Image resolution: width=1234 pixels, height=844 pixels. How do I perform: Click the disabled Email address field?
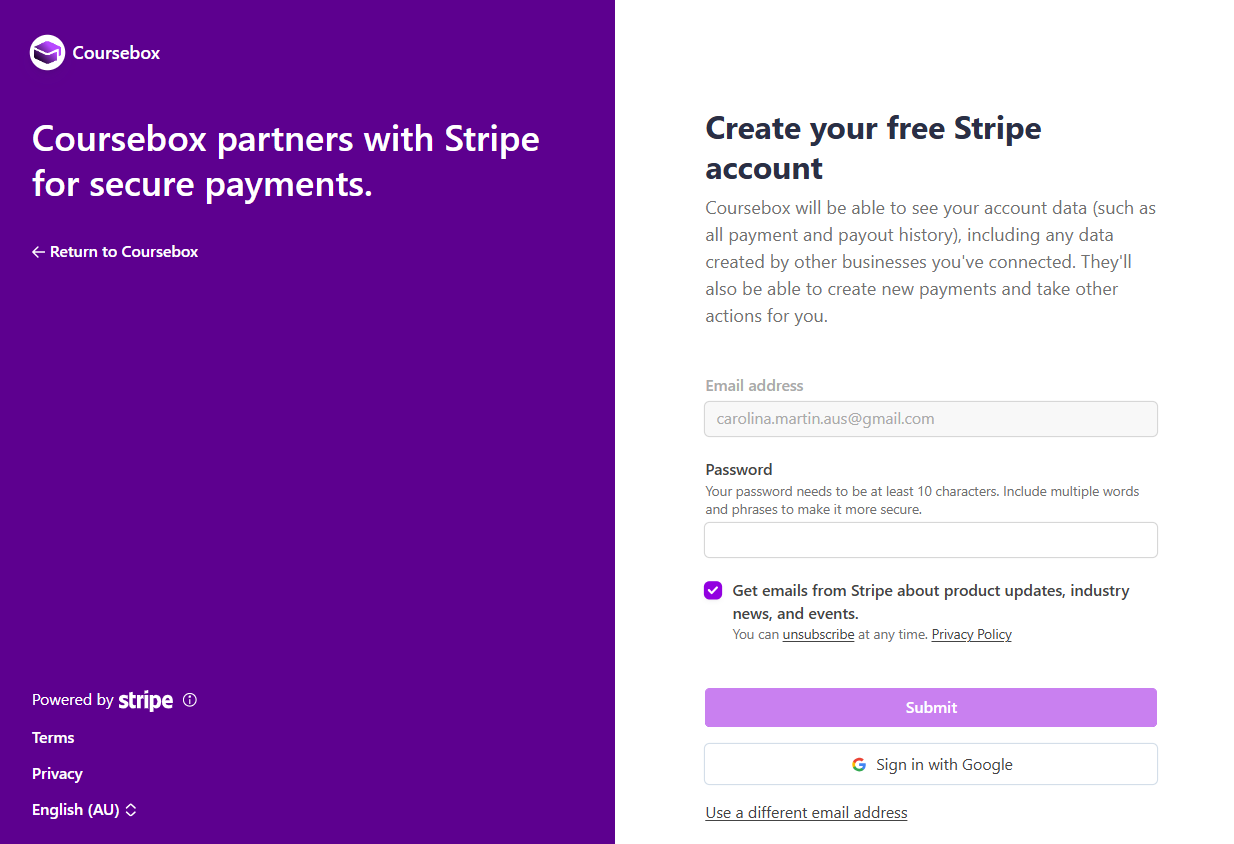click(930, 419)
